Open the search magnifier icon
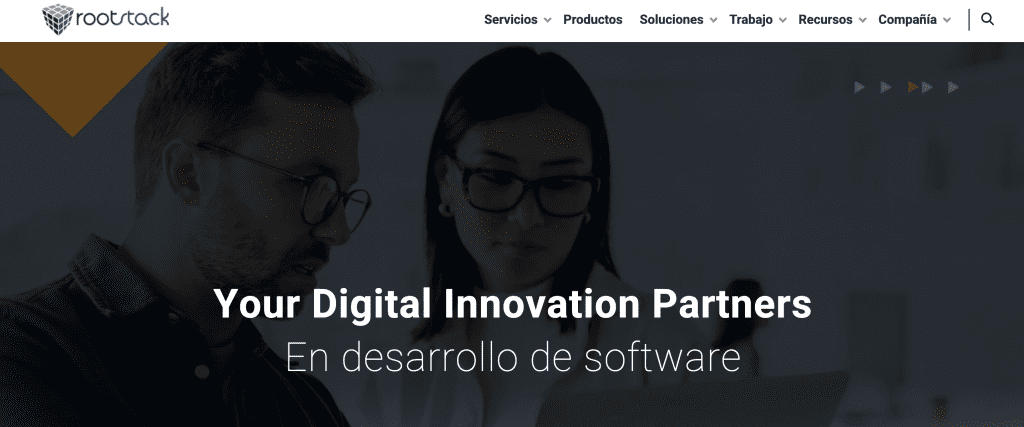Screen dimensions: 1024x427 (987, 20)
